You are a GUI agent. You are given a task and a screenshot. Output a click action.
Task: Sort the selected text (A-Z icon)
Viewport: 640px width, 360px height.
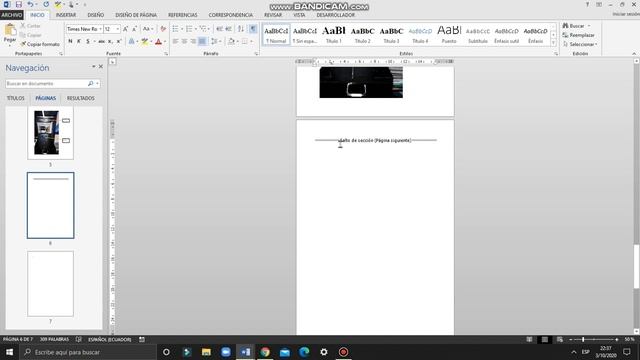pyautogui.click(x=241, y=29)
